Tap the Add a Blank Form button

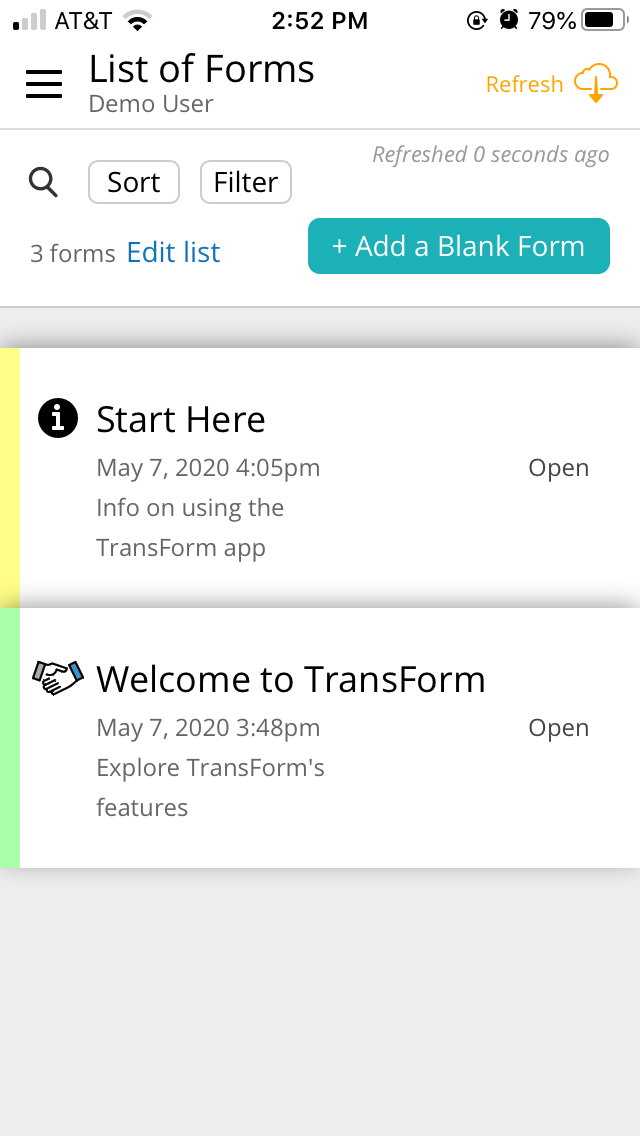tap(458, 246)
